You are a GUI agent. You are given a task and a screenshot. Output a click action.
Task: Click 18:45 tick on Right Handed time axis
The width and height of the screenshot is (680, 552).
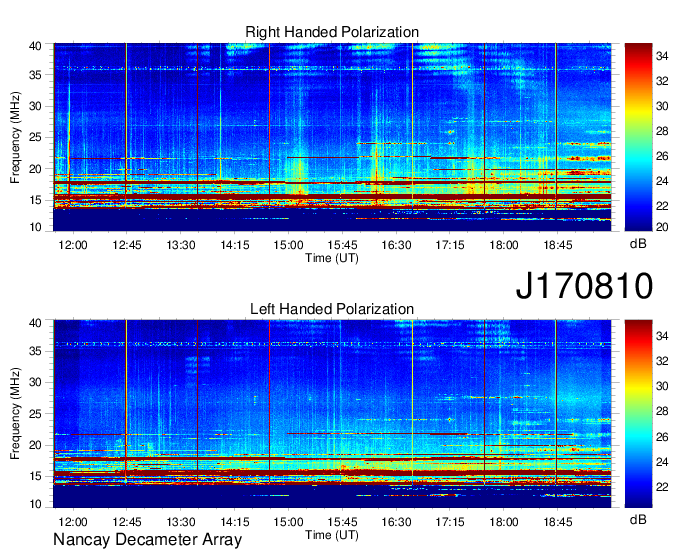click(558, 245)
